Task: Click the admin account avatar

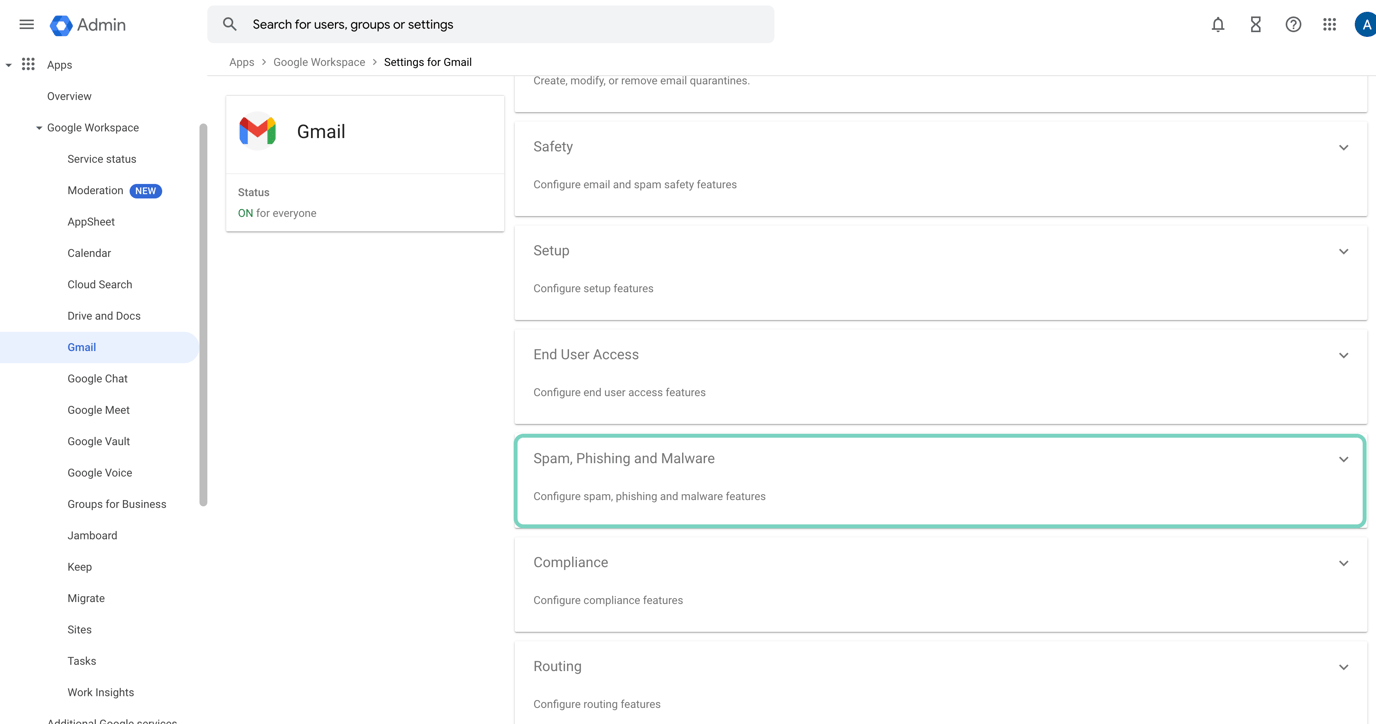Action: coord(1365,24)
